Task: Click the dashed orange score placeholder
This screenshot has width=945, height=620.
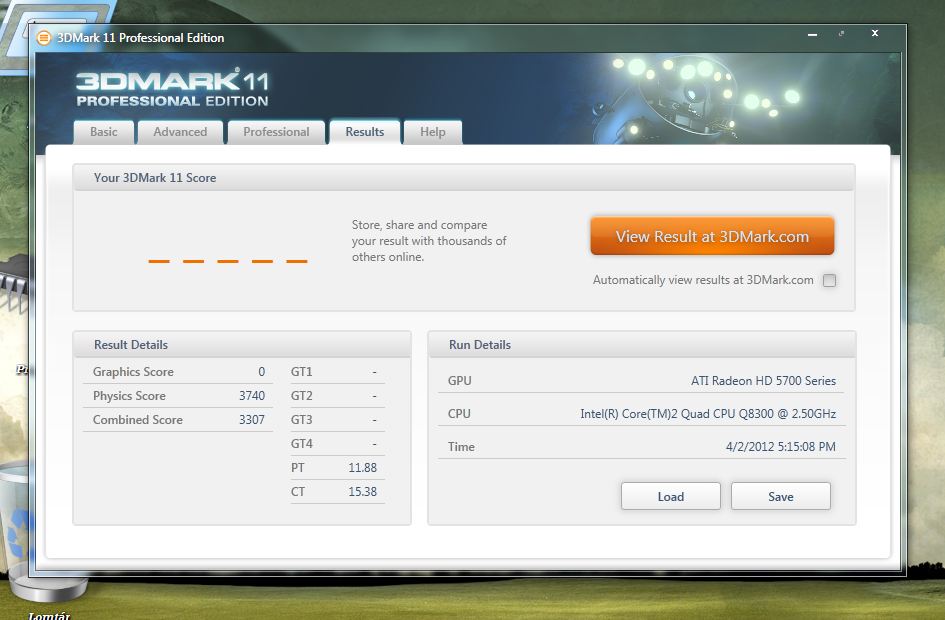Action: (x=228, y=261)
